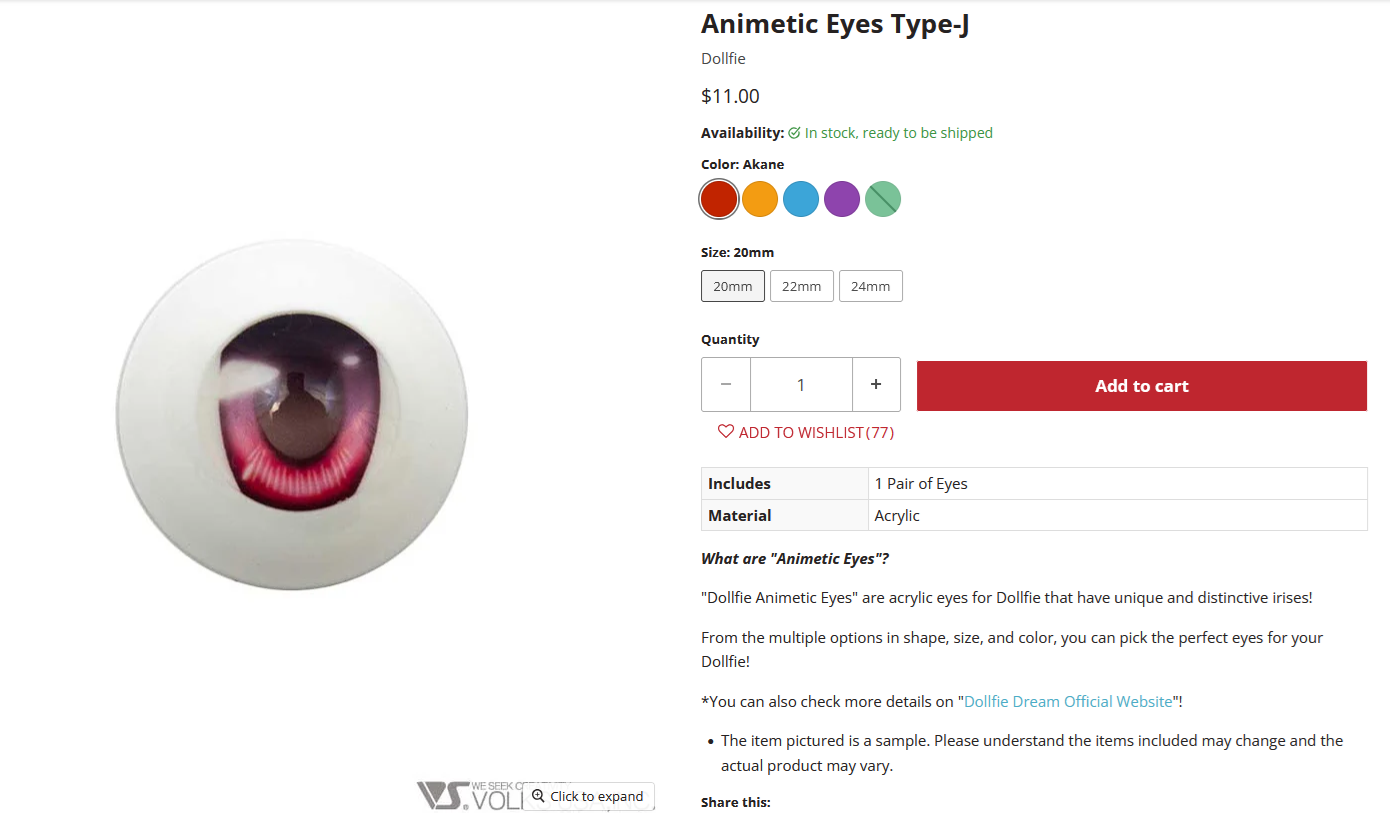1390x813 pixels.
Task: Pick the blue color swatch
Action: [x=801, y=199]
